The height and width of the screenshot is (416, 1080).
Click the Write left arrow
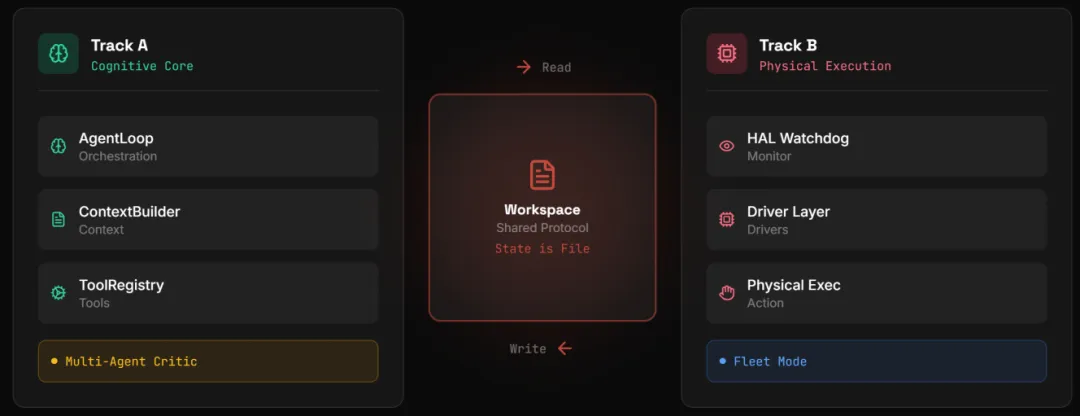[565, 348]
